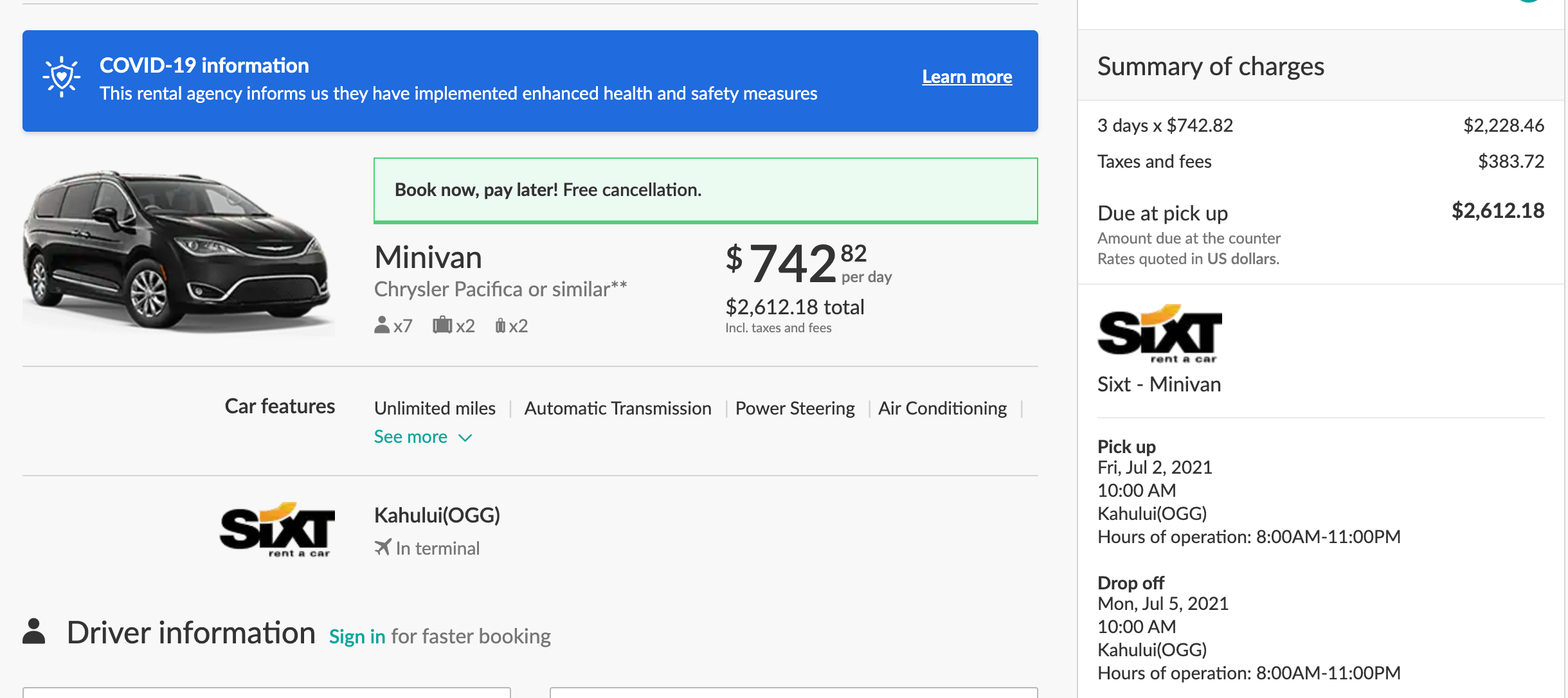
Task: Click Sign in for faster booking
Action: pyautogui.click(x=357, y=636)
